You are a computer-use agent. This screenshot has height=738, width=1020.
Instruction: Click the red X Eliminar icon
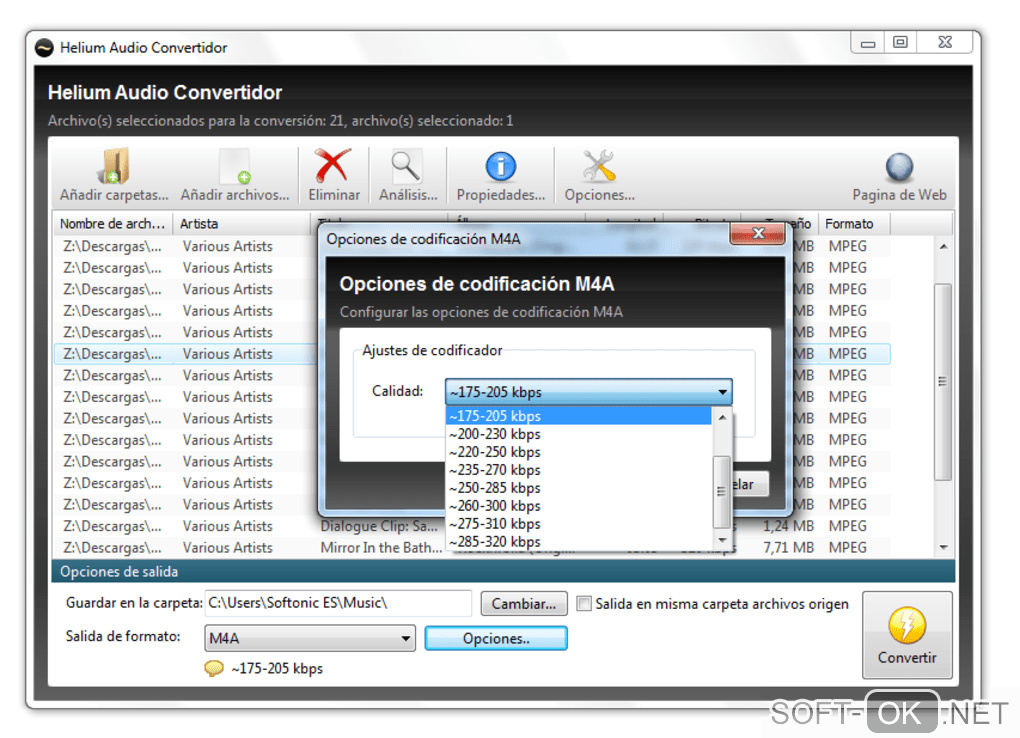(333, 165)
